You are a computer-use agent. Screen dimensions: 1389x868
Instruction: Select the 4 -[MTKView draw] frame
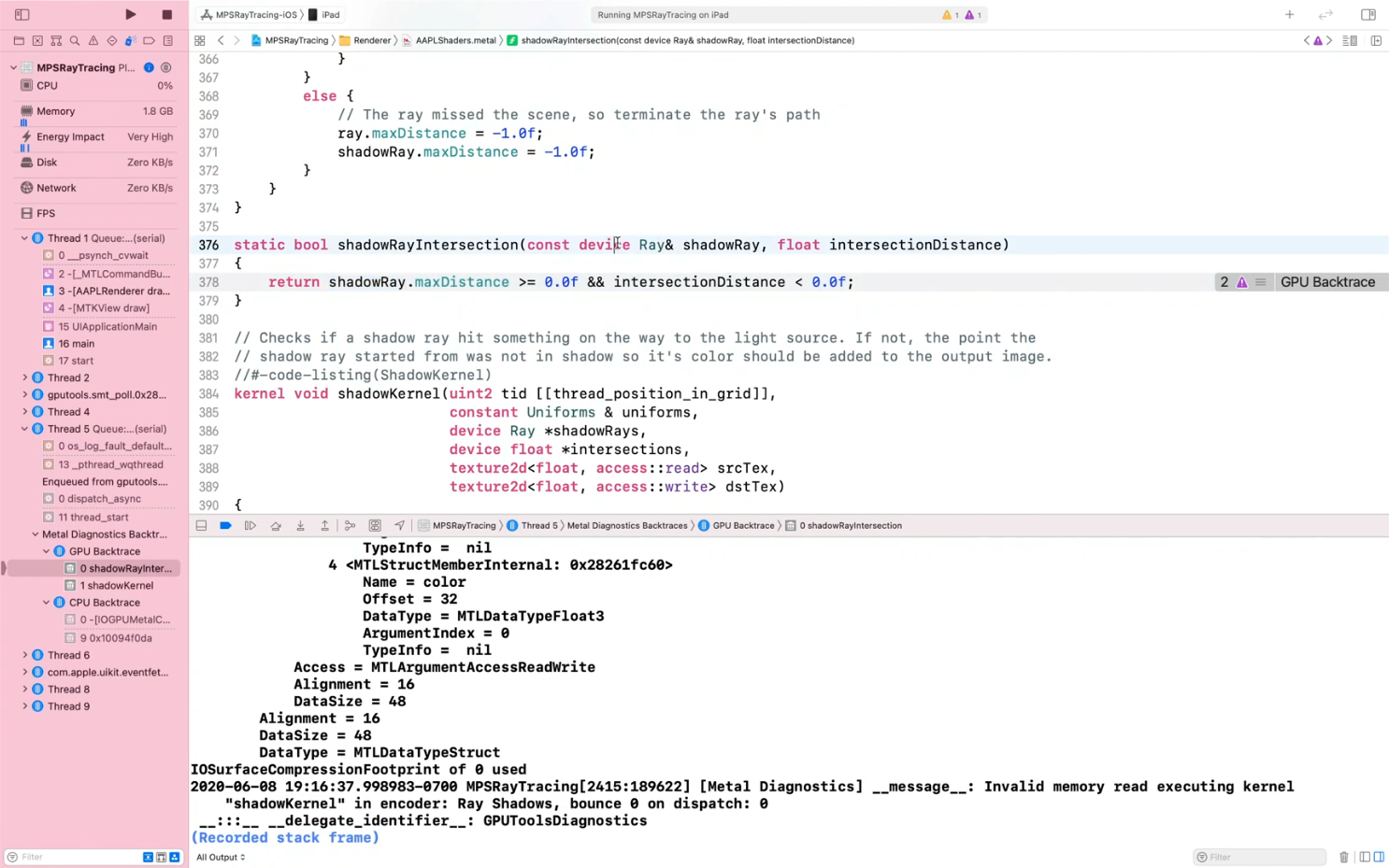pos(96,308)
